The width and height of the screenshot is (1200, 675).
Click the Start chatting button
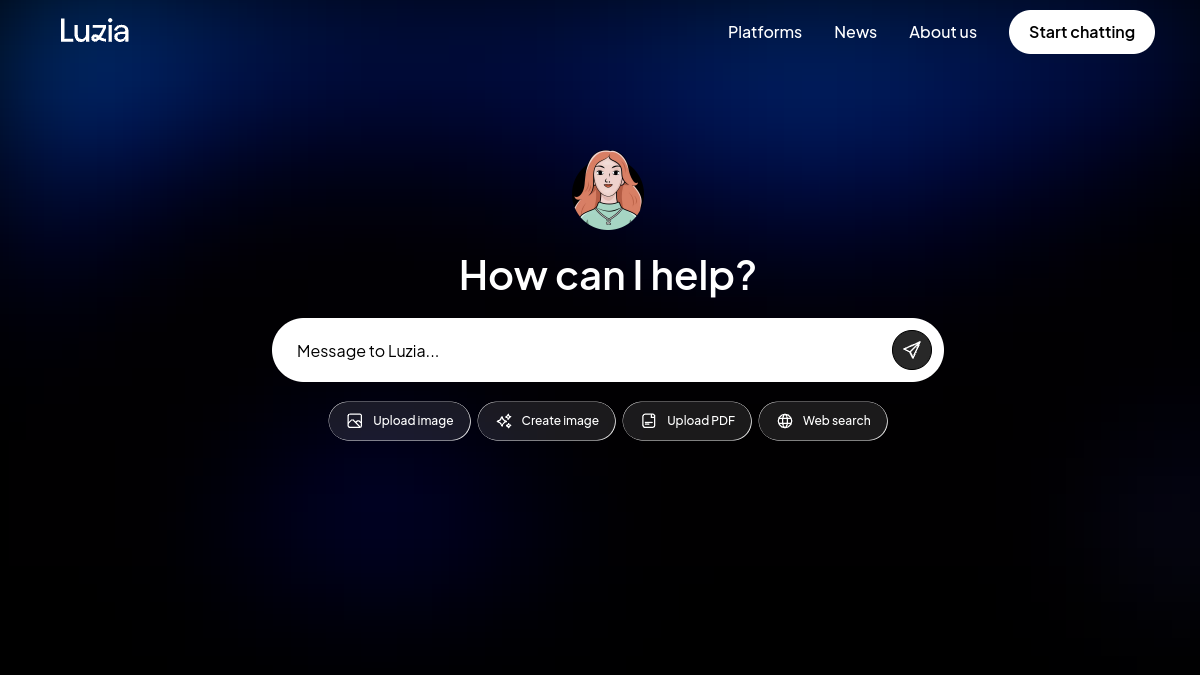[1082, 32]
